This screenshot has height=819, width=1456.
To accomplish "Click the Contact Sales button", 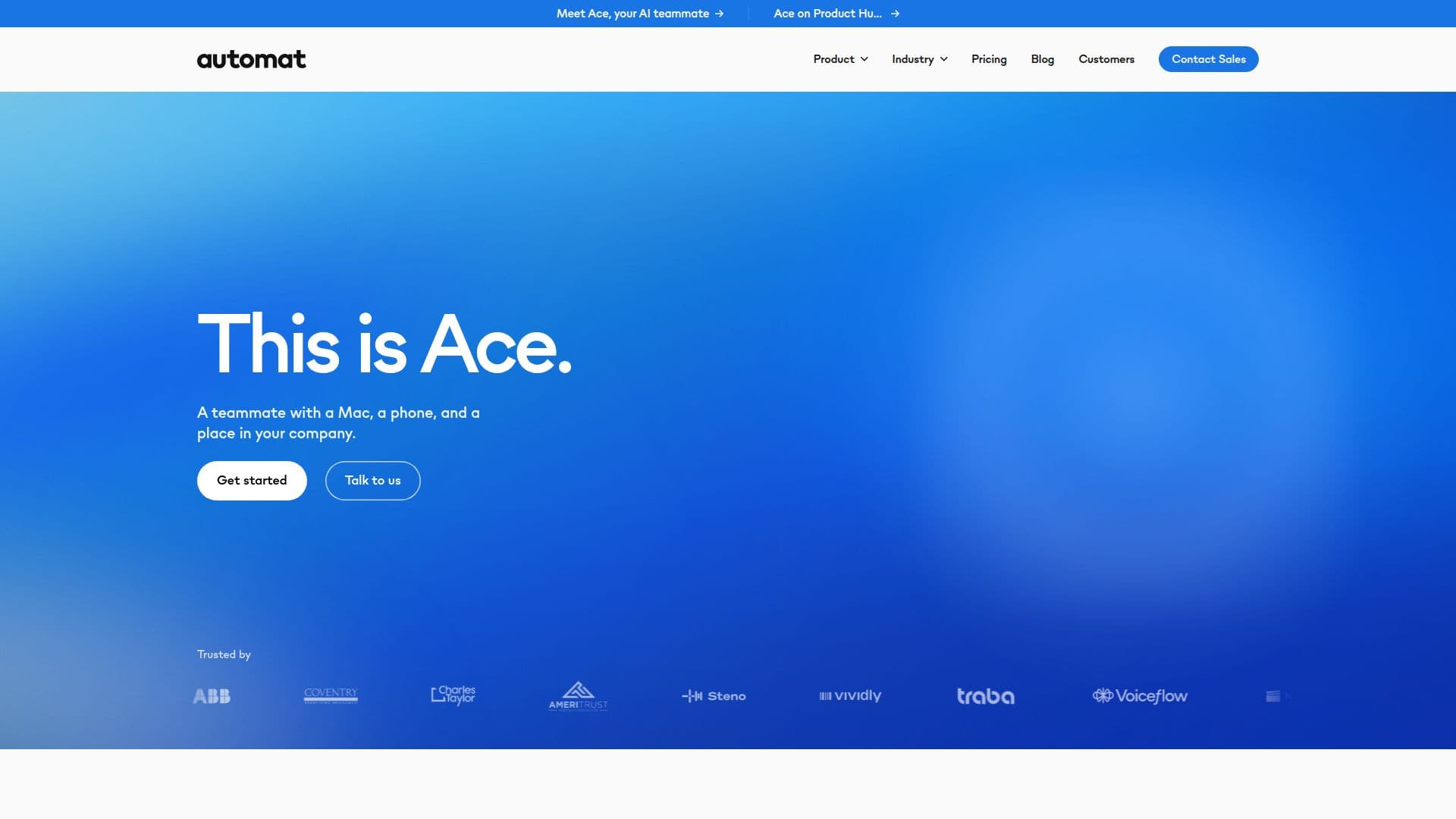I will pyautogui.click(x=1208, y=59).
